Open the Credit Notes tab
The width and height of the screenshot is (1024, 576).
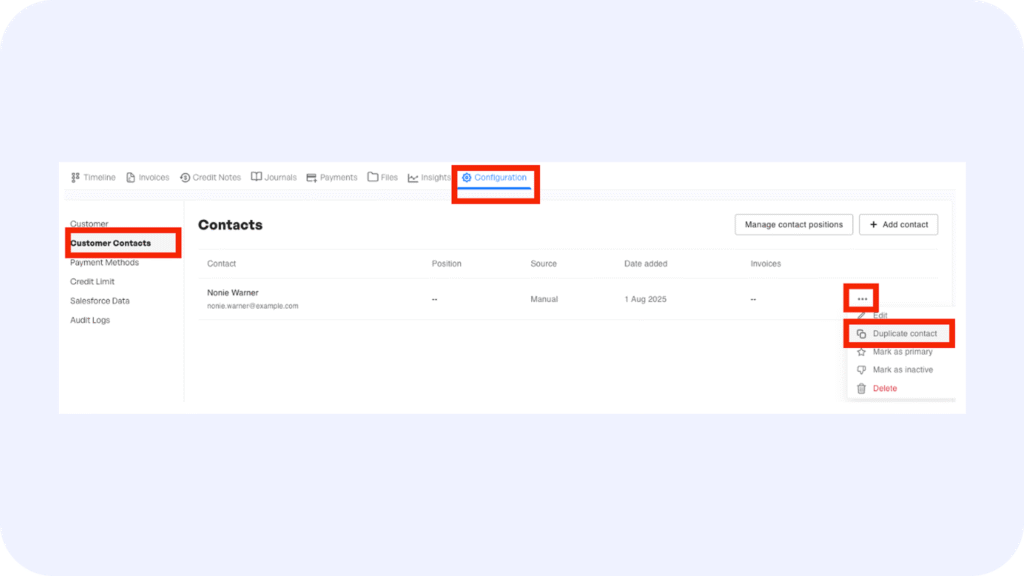pos(211,178)
